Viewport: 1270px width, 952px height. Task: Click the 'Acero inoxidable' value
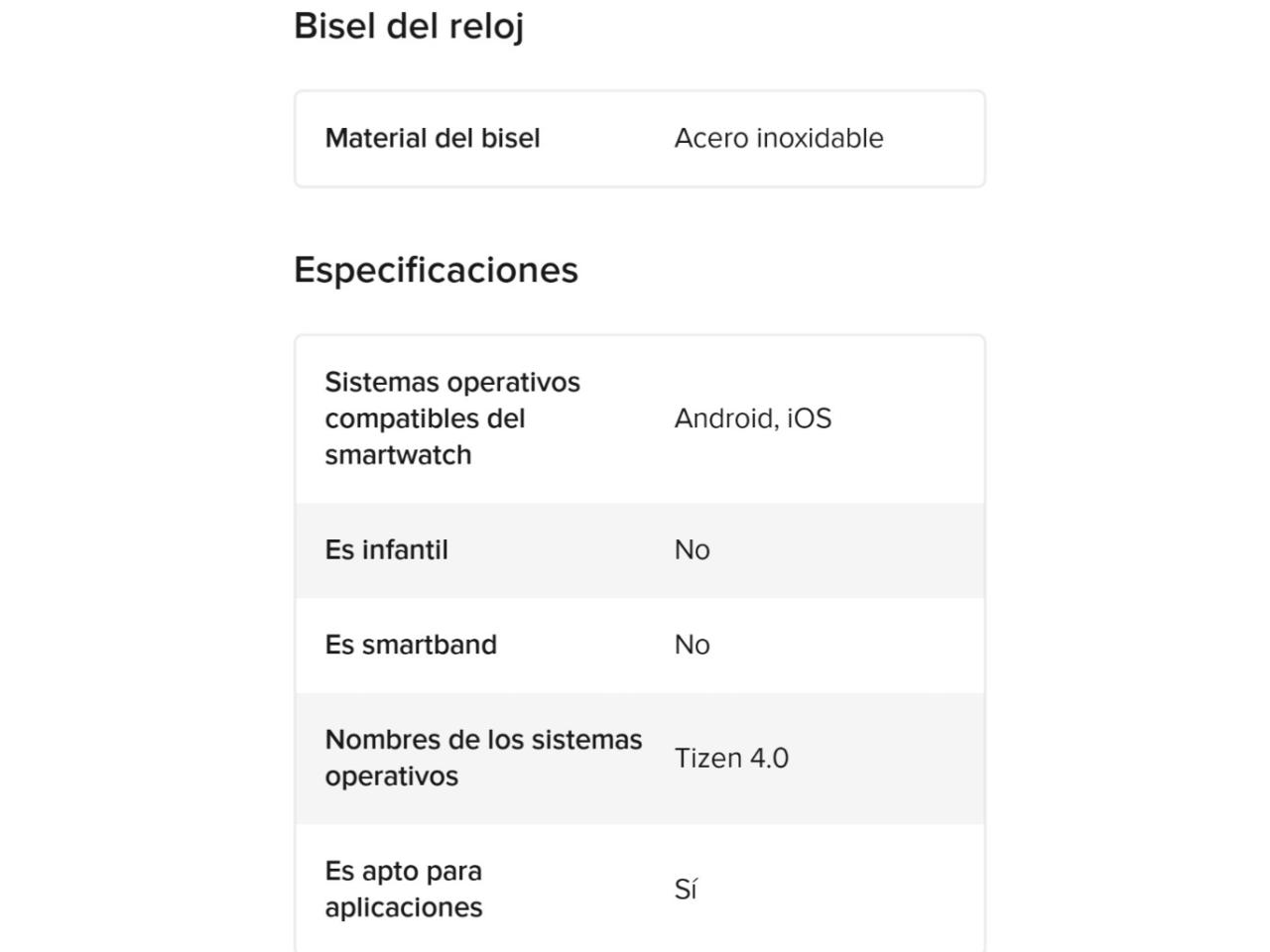point(779,138)
